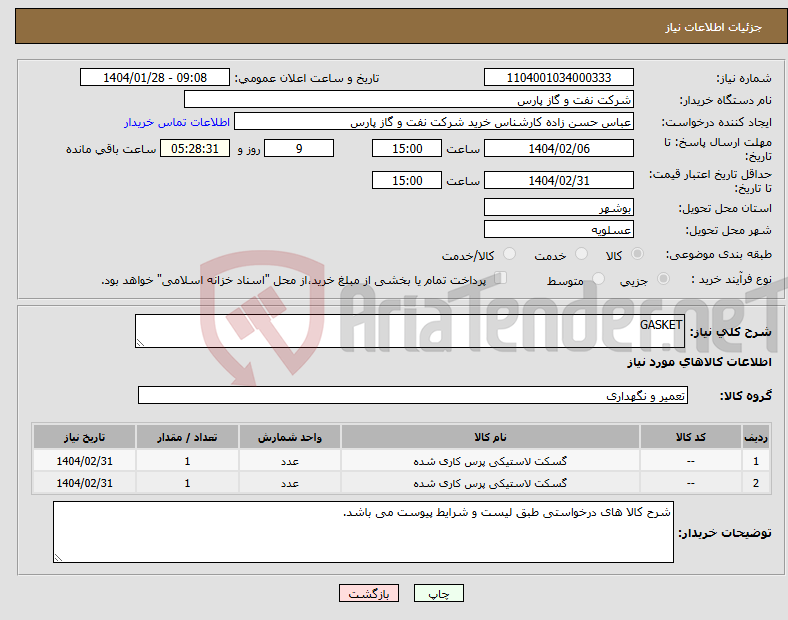Click the چاپ (print) button
This screenshot has height=620, width=788.
438,593
